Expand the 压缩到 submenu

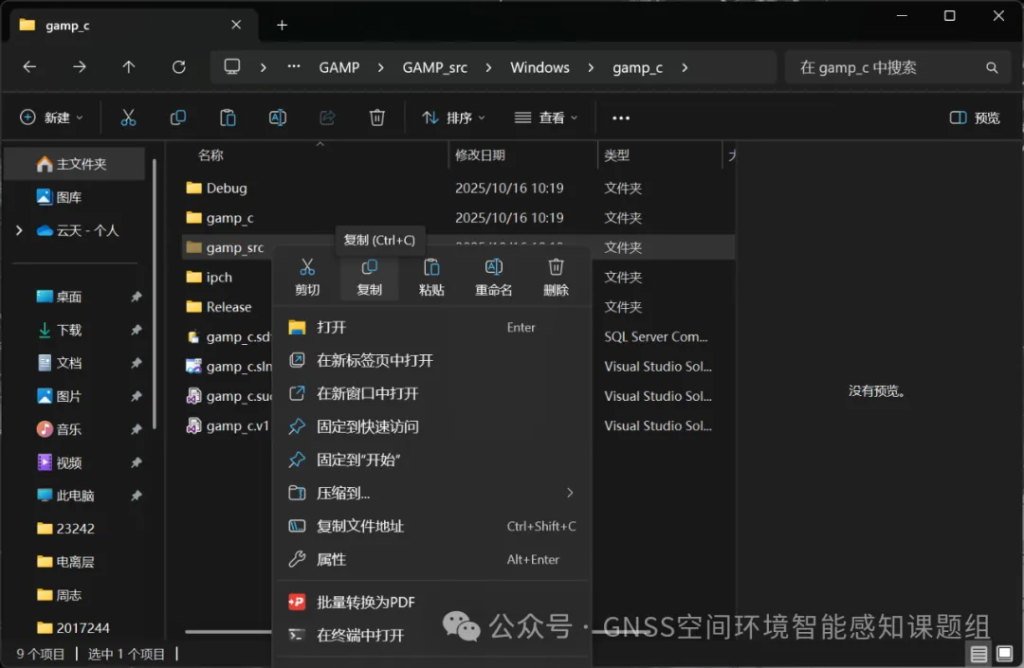tap(570, 493)
